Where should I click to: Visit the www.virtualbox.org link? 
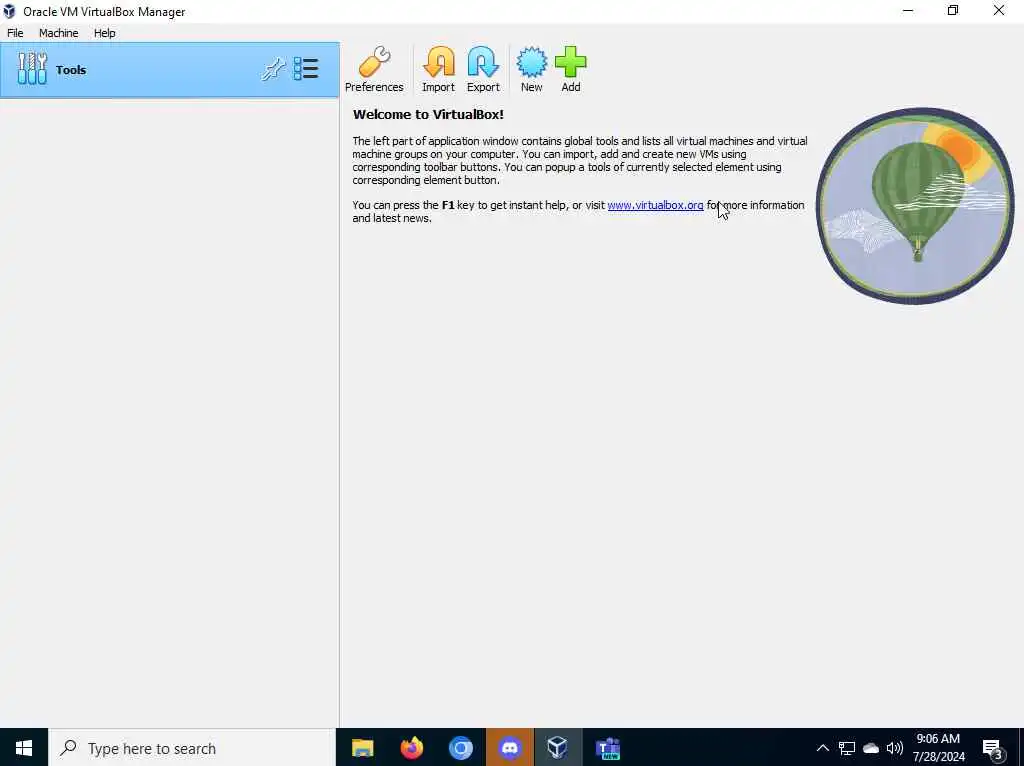[655, 205]
